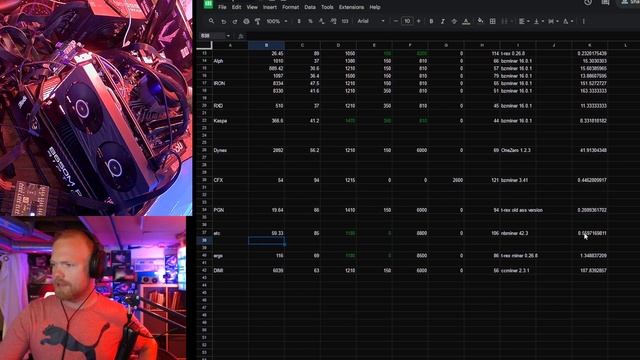
Task: Open the File menu
Action: coord(222,7)
